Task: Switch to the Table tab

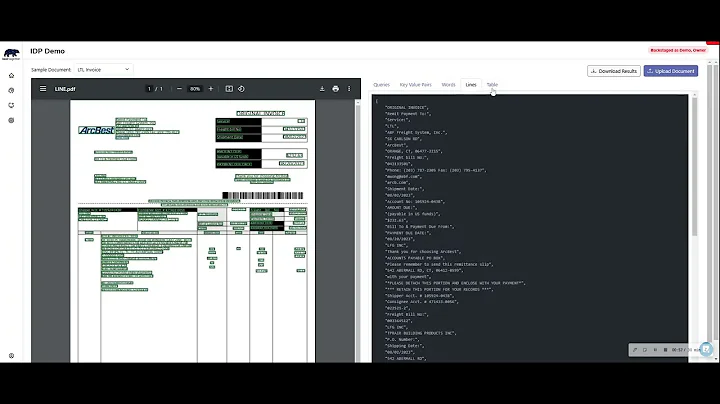Action: pos(492,84)
